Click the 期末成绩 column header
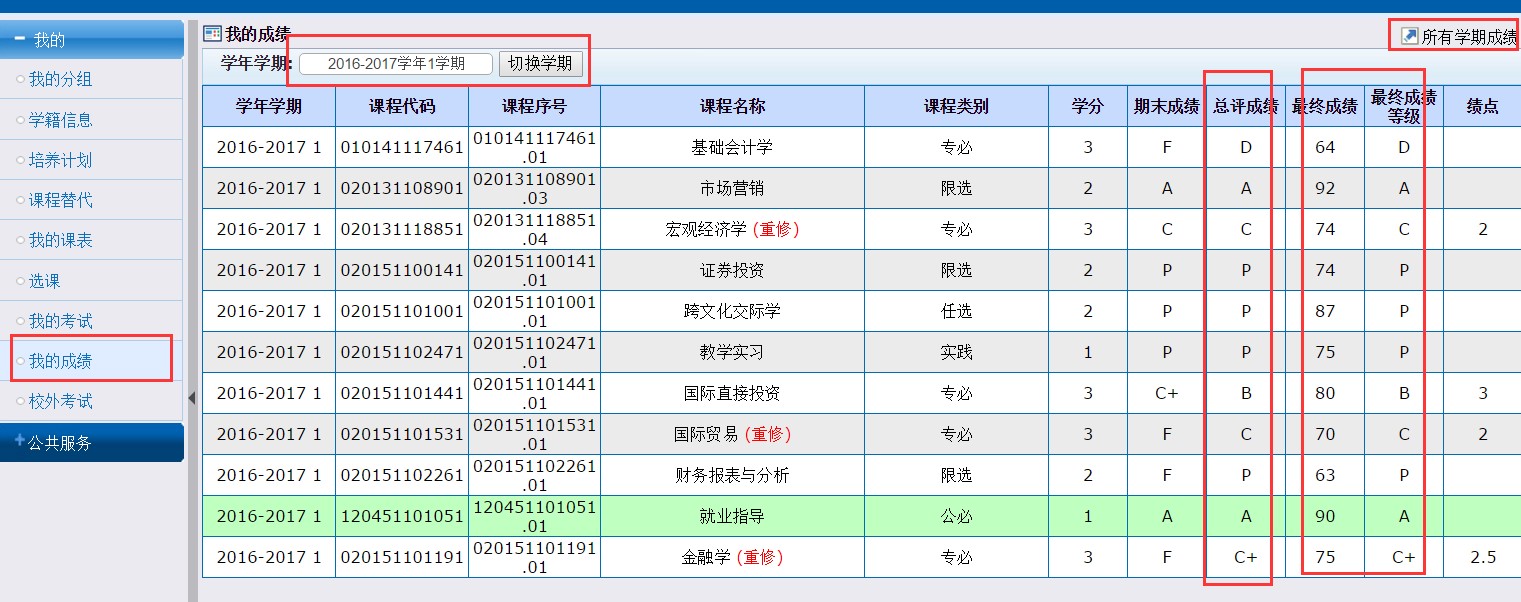 tap(1166, 106)
